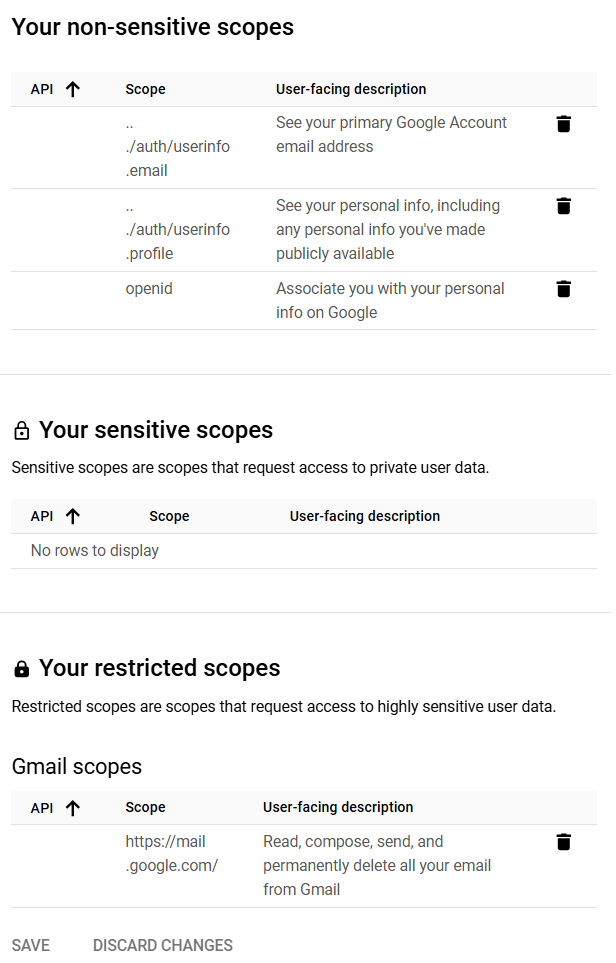Delete the userinfo.email scope row
This screenshot has height=963, width=616.
pos(563,124)
